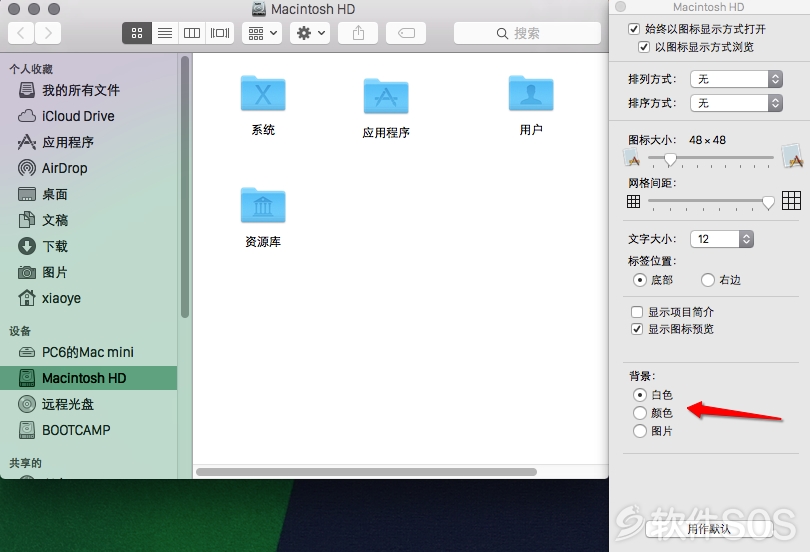Go back in Finder history
Image resolution: width=810 pixels, height=552 pixels.
(x=21, y=34)
